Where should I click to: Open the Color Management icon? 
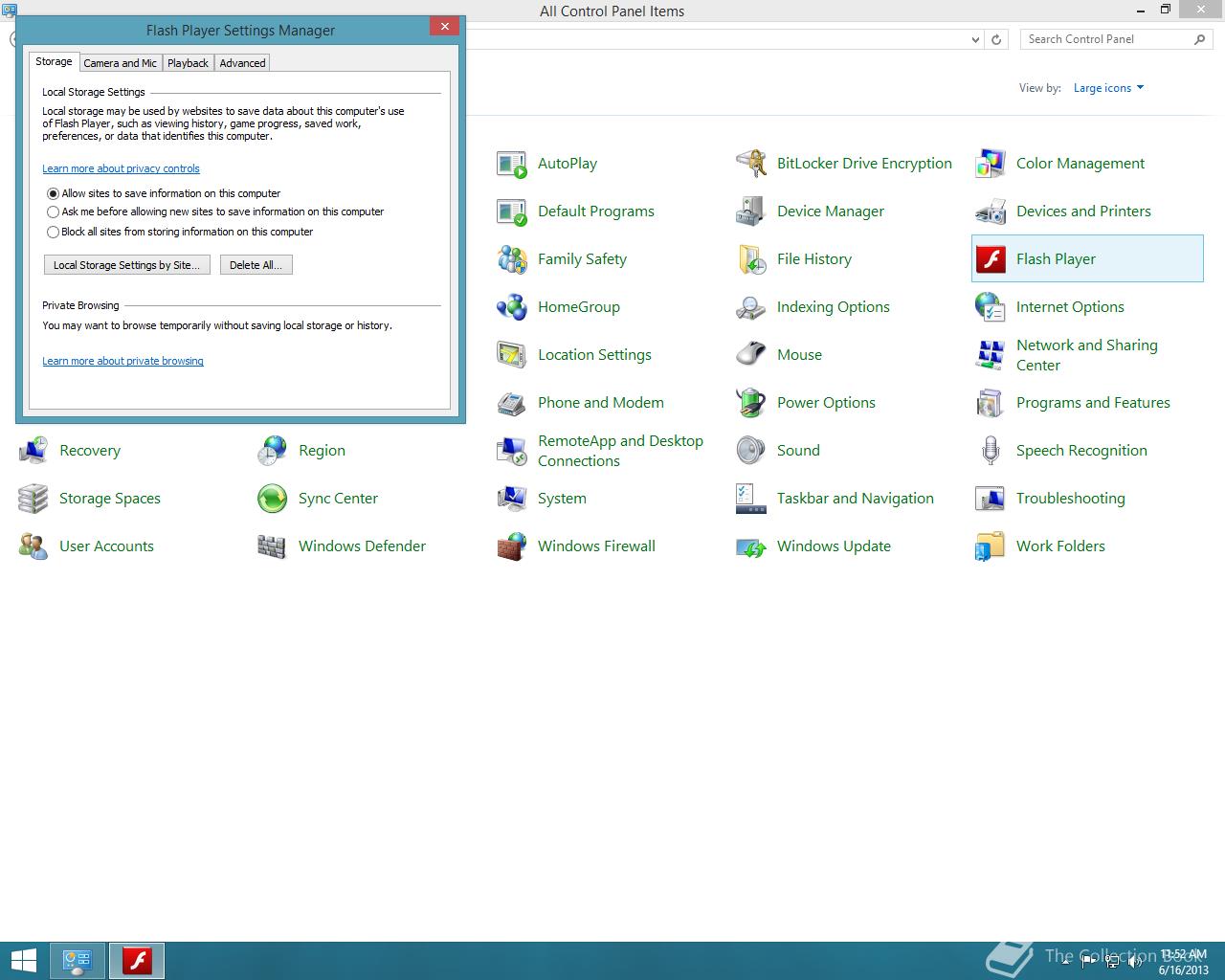tap(991, 164)
